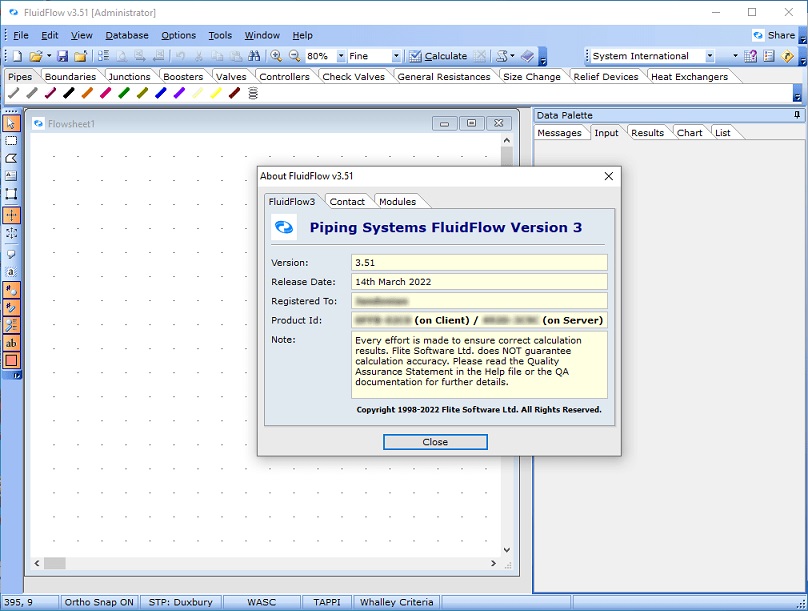Click the STP: Duxbury status bar entry
Viewport: 808px width, 611px height.
(x=180, y=602)
